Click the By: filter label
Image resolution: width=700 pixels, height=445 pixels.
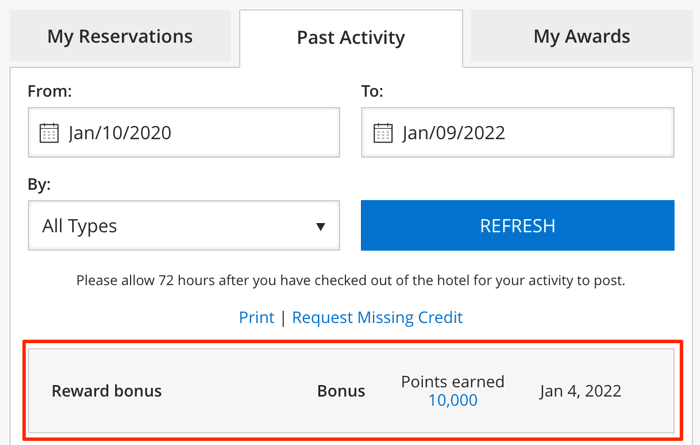click(x=39, y=184)
